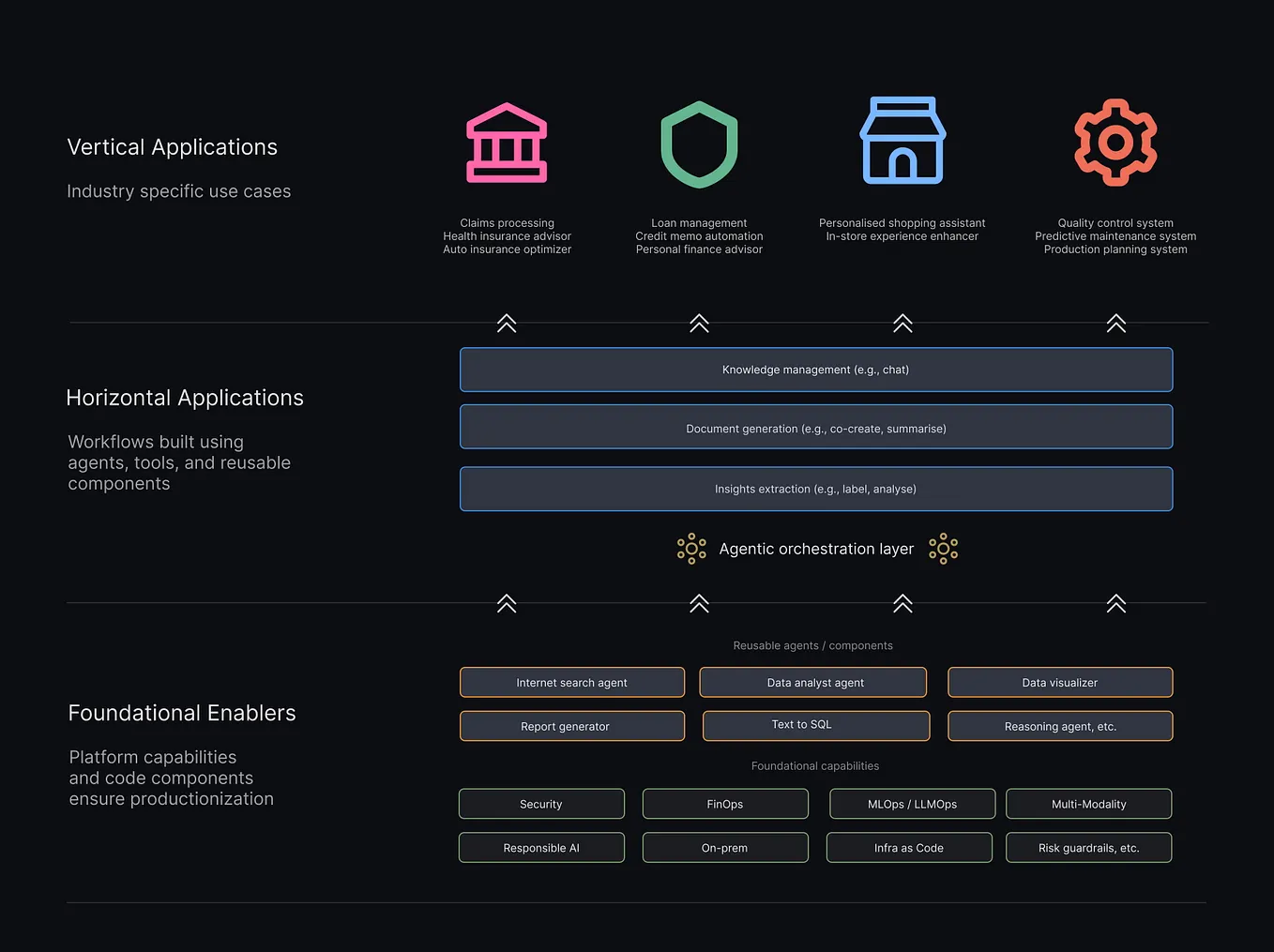Viewport: 1274px width, 952px height.
Task: Toggle the Security capability
Action: 541,804
